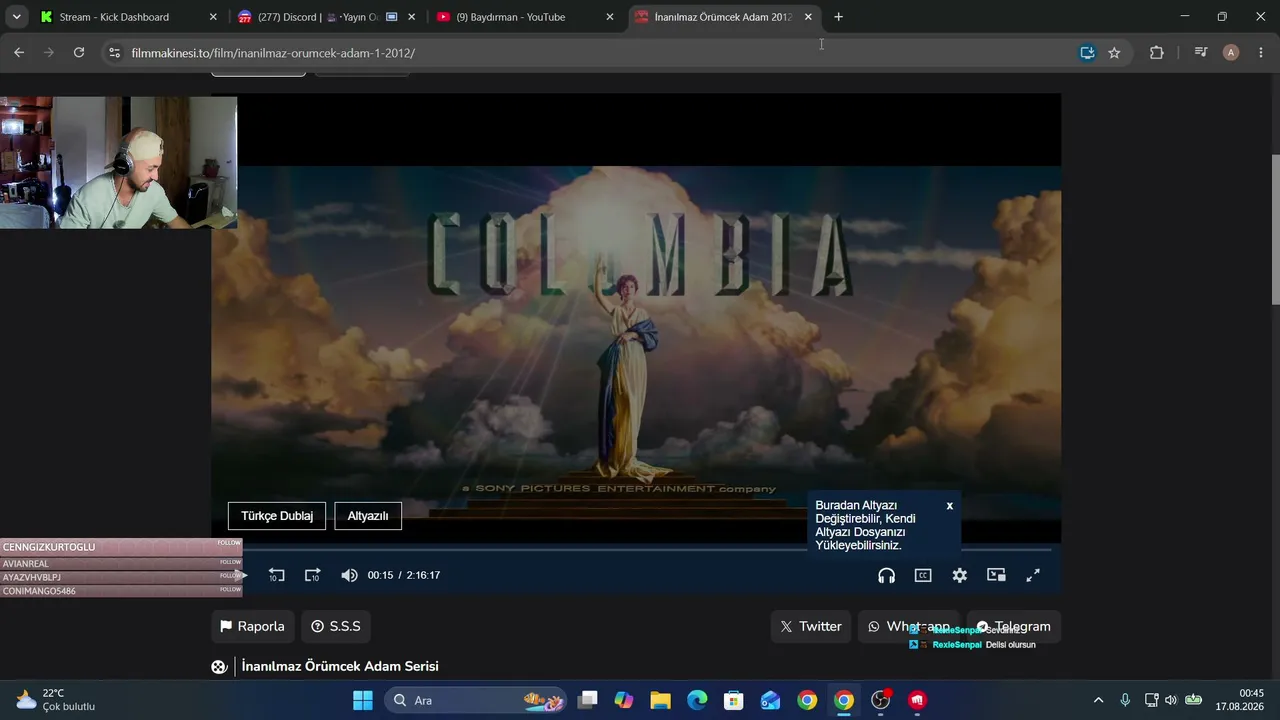Mute the video volume speaker icon
Viewport: 1280px width, 720px height.
pos(349,575)
